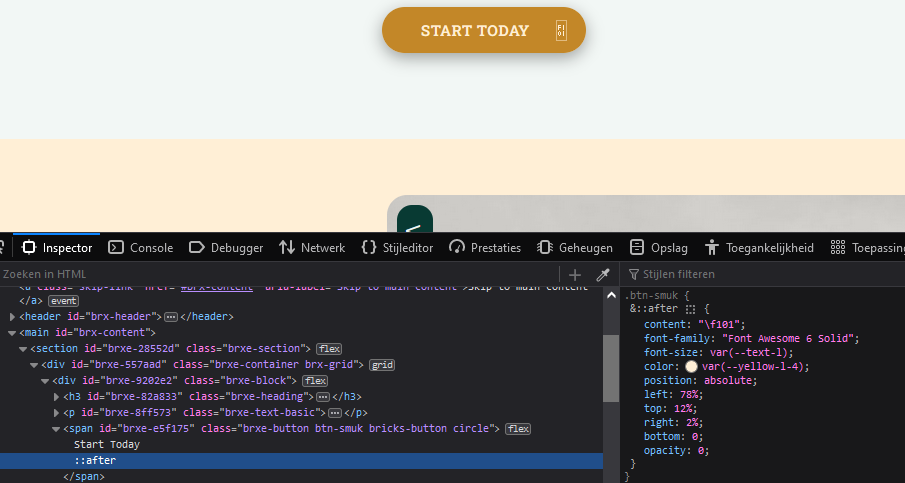The width and height of the screenshot is (905, 483).
Task: Click the ellipsis badge in p brxe-8ff573
Action: tap(335, 413)
